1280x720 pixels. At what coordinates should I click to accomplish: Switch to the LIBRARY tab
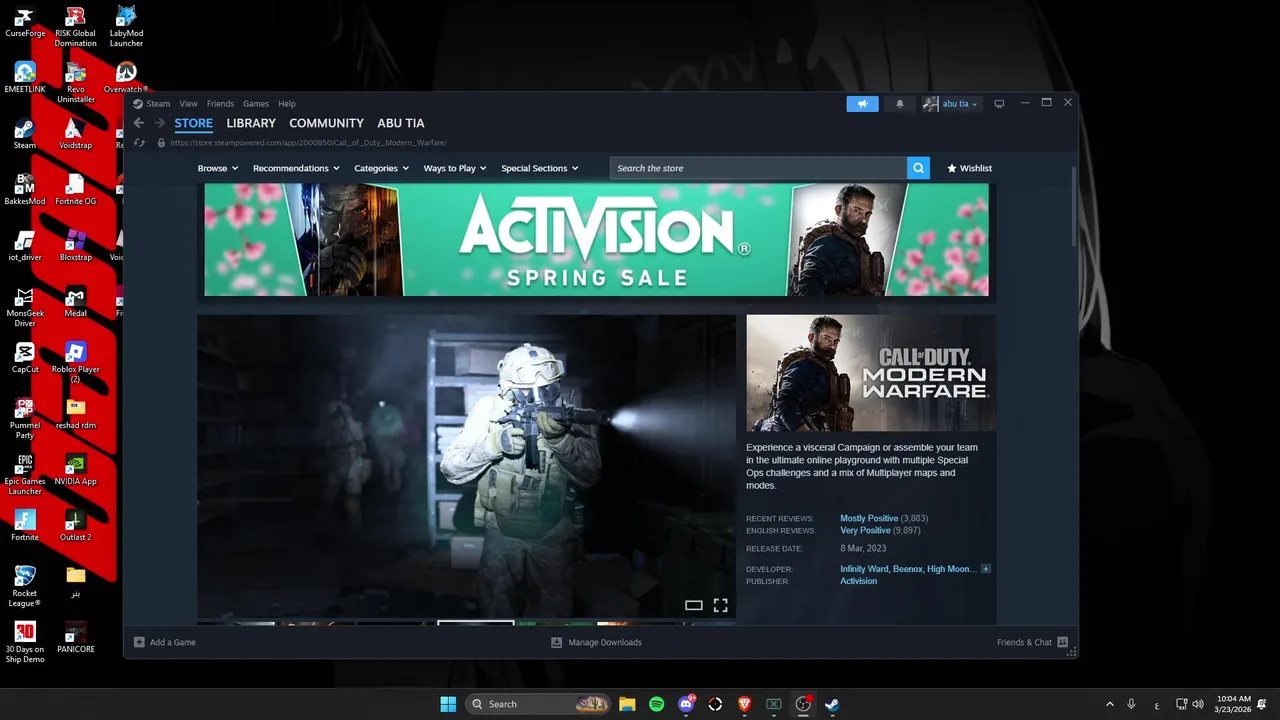pos(251,123)
